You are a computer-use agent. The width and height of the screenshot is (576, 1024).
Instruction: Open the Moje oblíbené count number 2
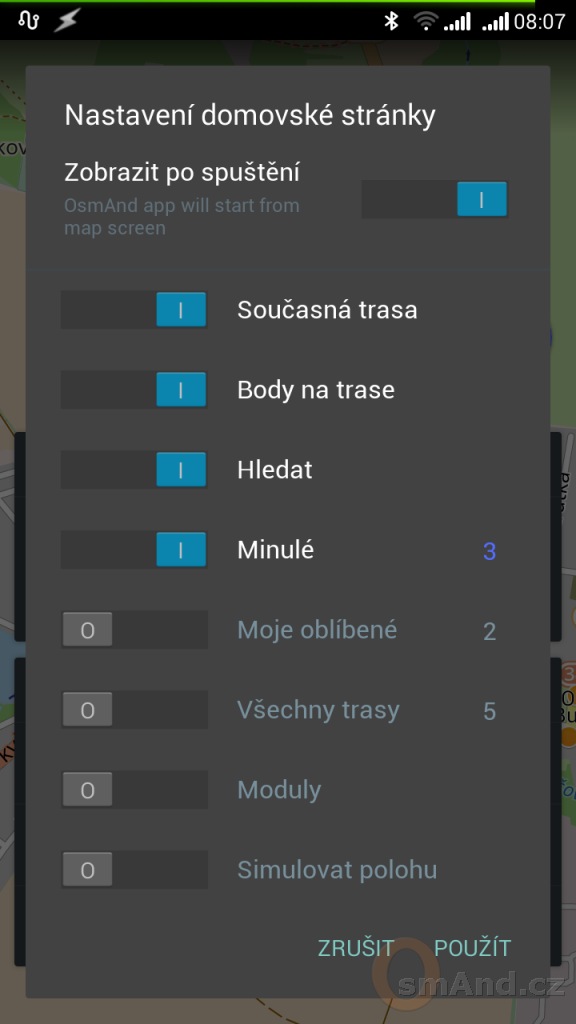489,632
